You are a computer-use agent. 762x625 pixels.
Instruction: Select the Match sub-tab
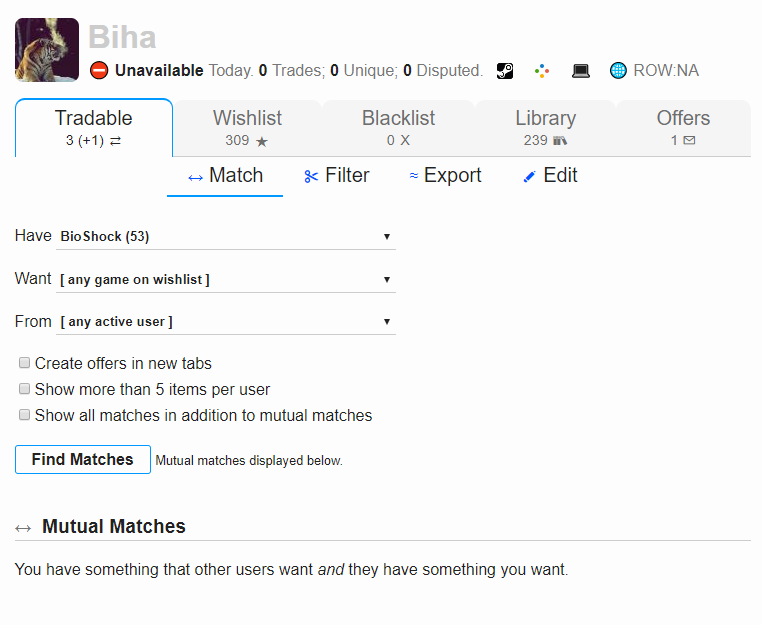click(225, 176)
